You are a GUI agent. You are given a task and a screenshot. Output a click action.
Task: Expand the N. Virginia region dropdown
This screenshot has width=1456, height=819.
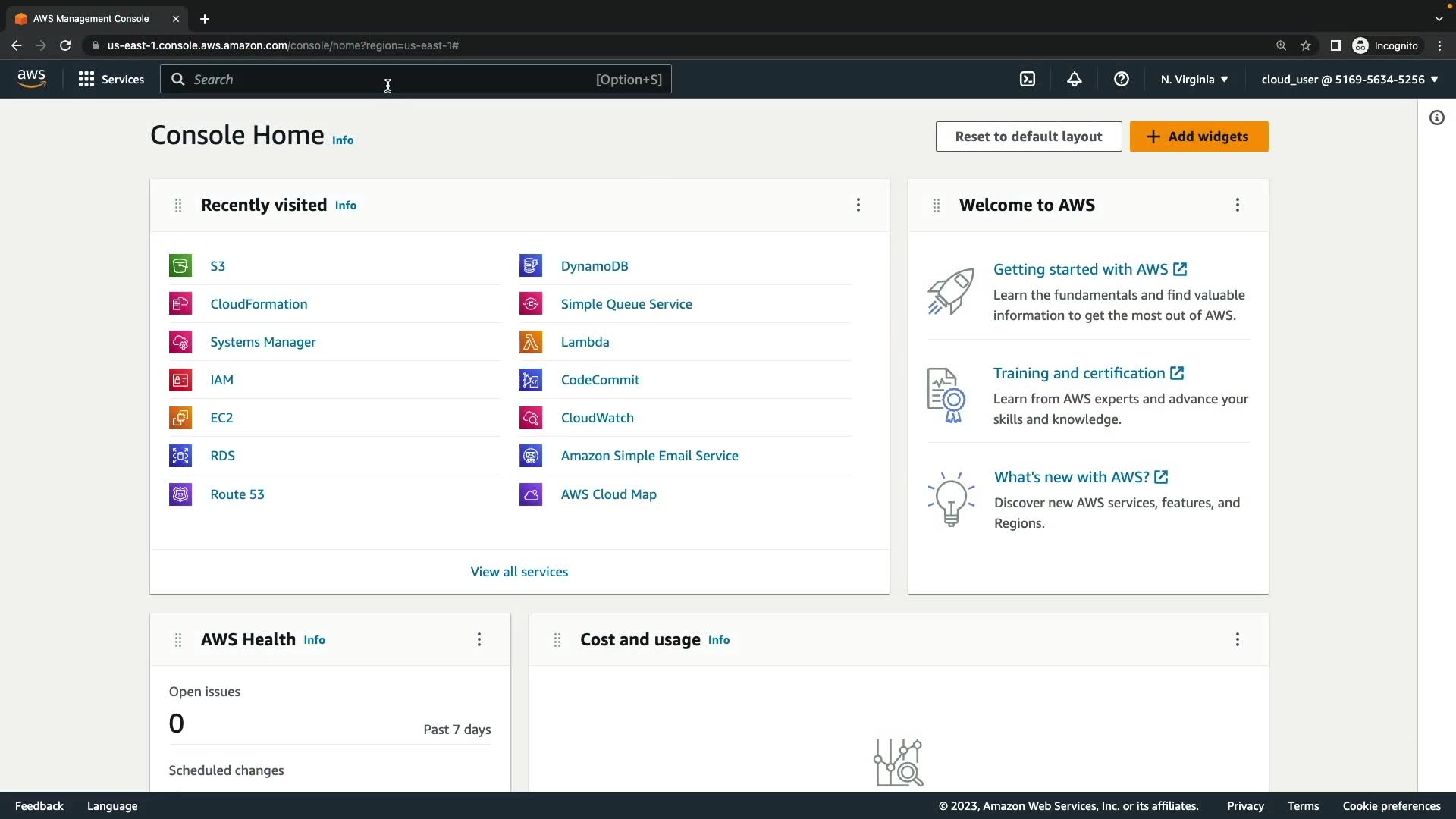pos(1194,79)
